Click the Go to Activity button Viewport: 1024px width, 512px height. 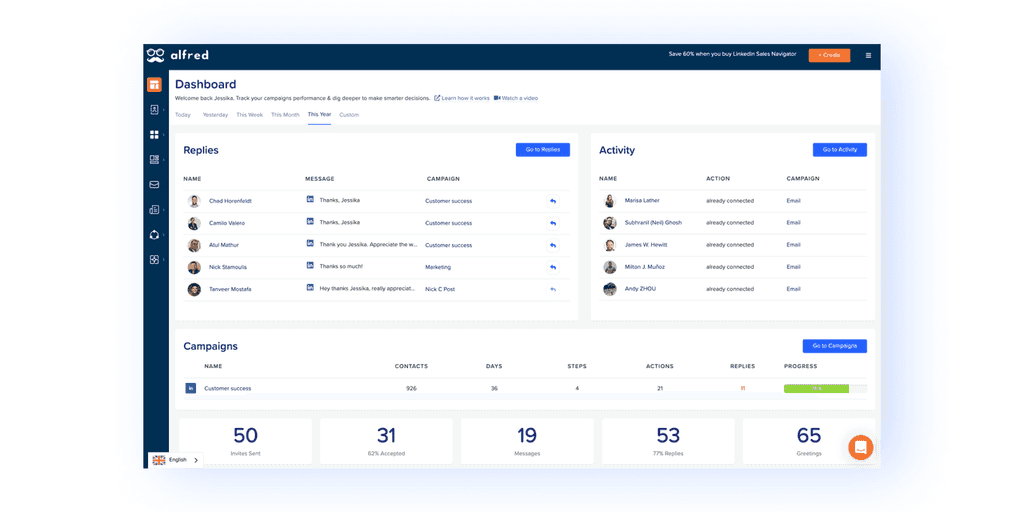(840, 150)
